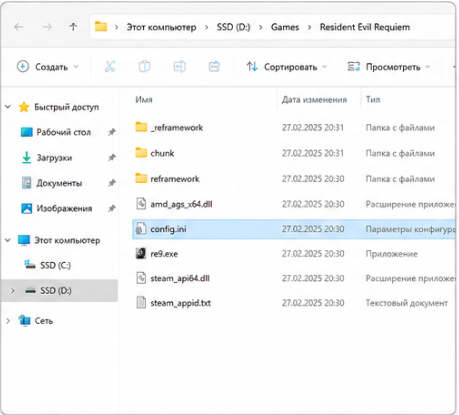This screenshot has width=459, height=415.
Task: Select steam_appid.txt file
Action: tap(181, 303)
